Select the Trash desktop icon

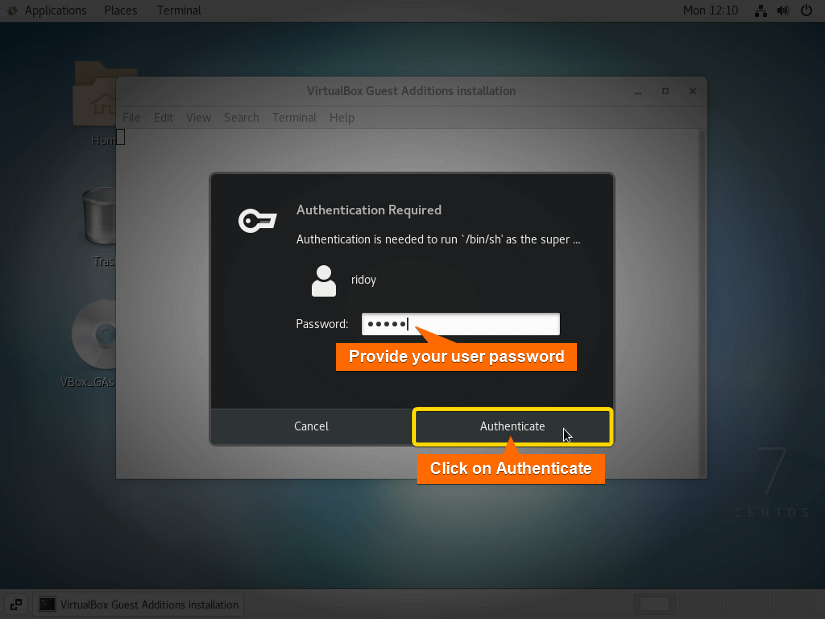100,226
